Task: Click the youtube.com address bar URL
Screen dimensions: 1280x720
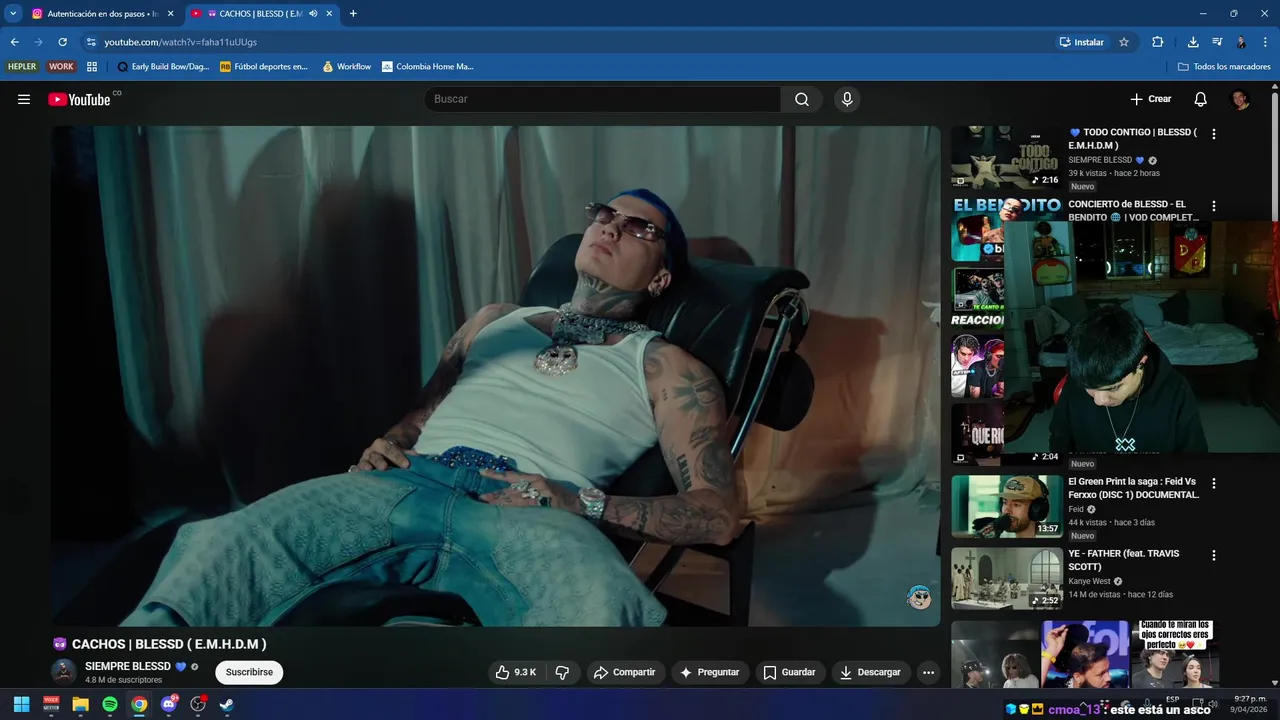Action: (181, 42)
